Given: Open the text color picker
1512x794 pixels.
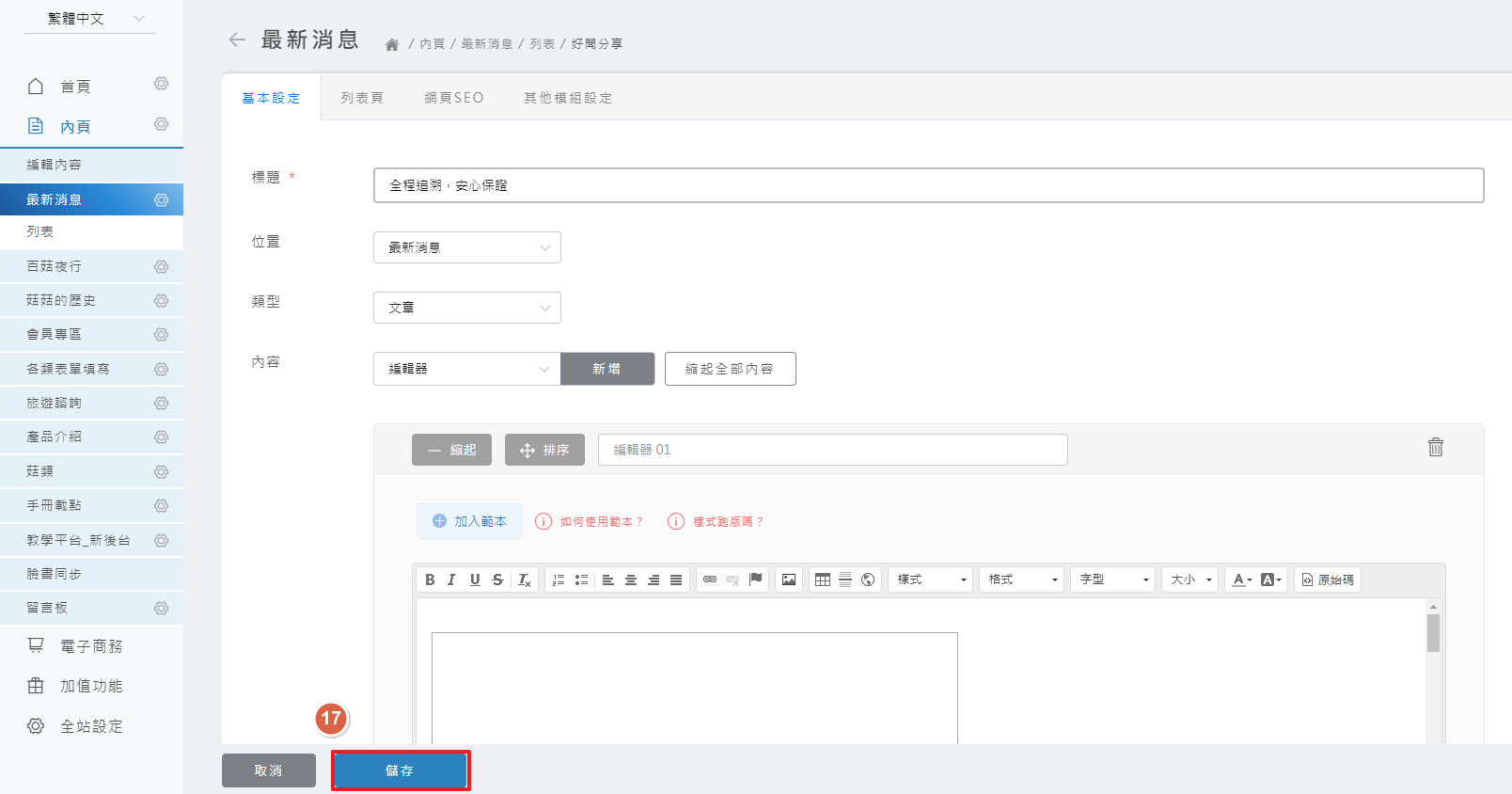Looking at the screenshot, I should tap(1241, 580).
